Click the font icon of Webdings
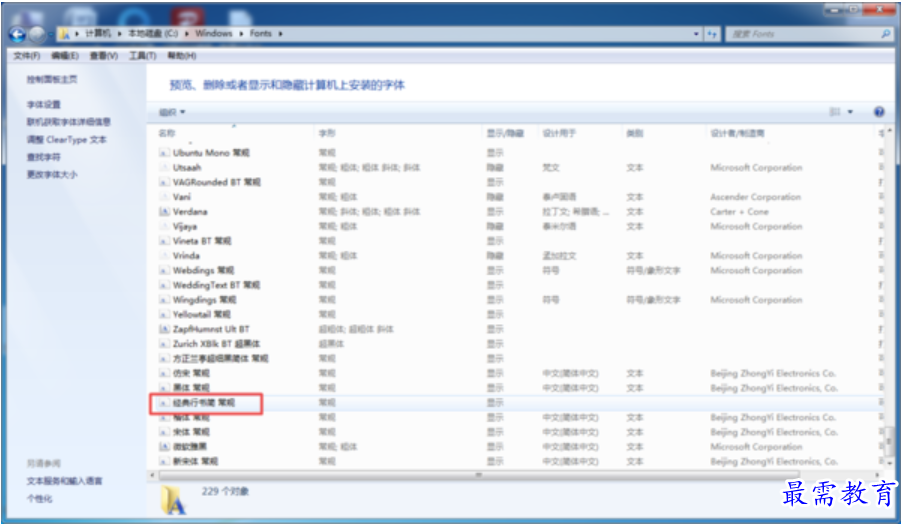Viewport: 904px width, 525px height. click(x=164, y=270)
